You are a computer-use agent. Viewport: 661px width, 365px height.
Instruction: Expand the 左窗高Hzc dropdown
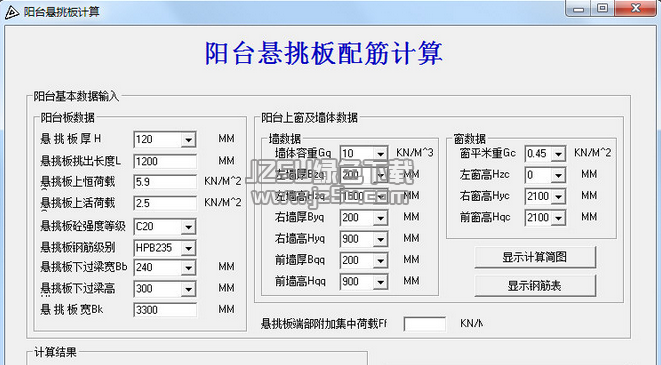(x=559, y=175)
